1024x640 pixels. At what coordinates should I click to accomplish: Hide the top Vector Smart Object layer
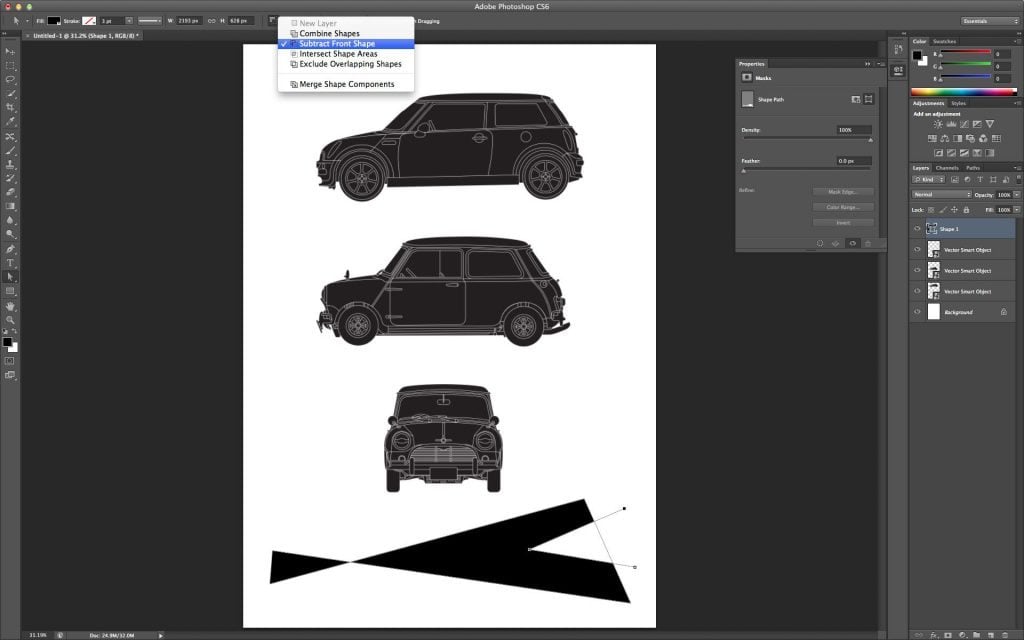tap(918, 250)
